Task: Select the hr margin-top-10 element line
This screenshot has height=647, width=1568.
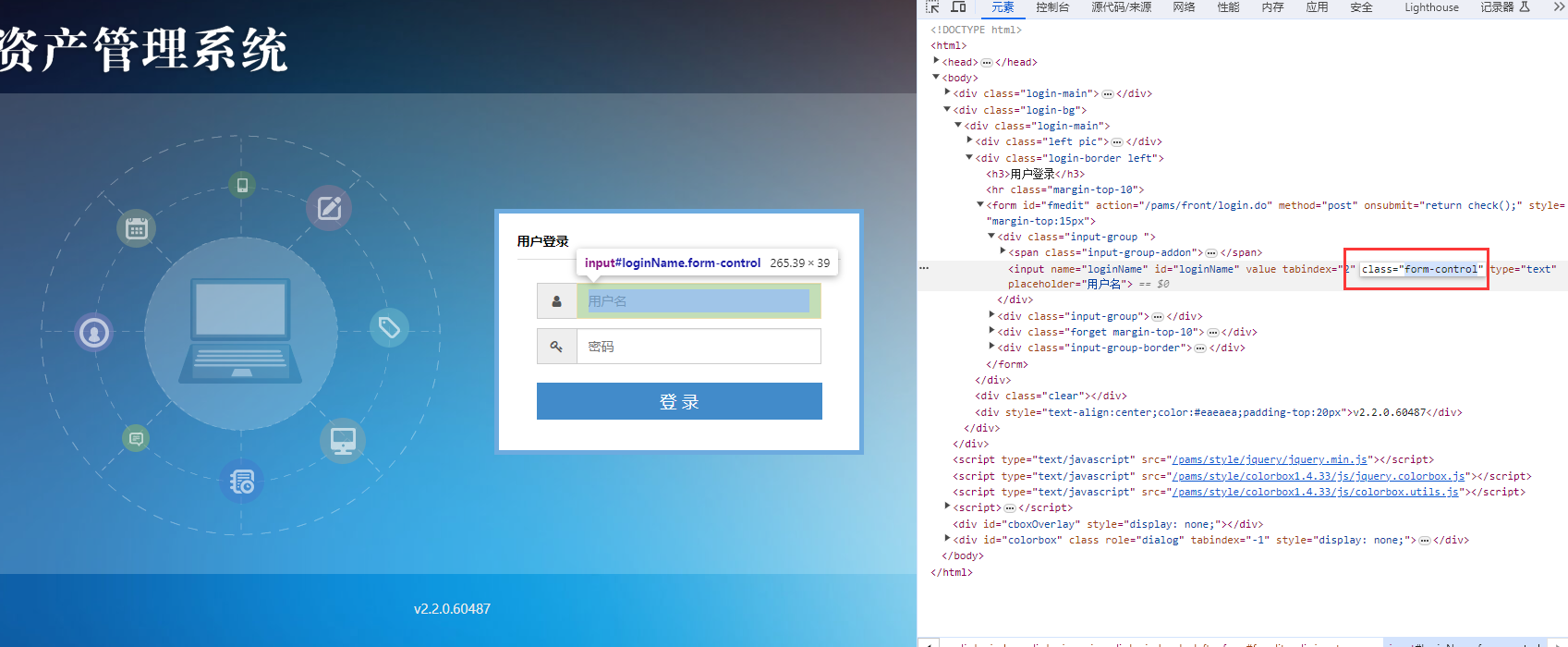Action: [1064, 189]
